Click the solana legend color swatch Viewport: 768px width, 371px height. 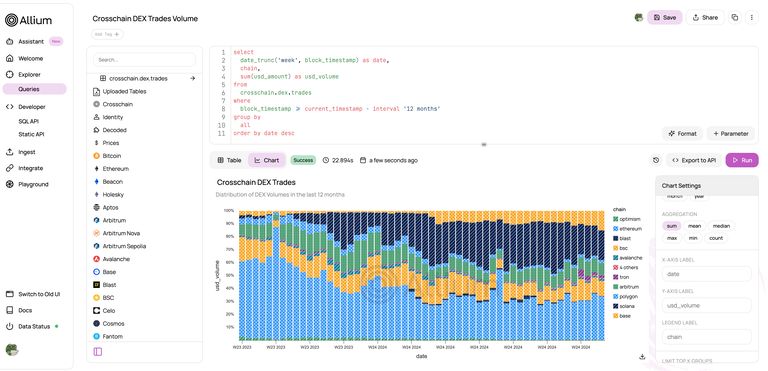click(x=616, y=306)
